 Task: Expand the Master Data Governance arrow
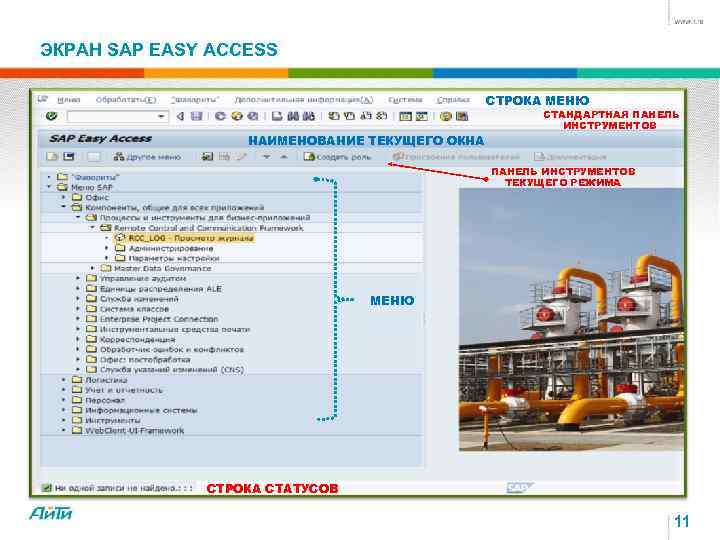click(93, 268)
